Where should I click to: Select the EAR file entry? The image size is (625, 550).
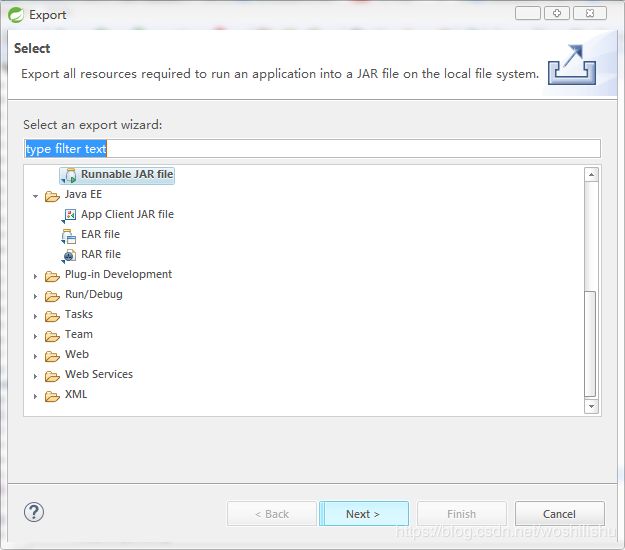(100, 234)
